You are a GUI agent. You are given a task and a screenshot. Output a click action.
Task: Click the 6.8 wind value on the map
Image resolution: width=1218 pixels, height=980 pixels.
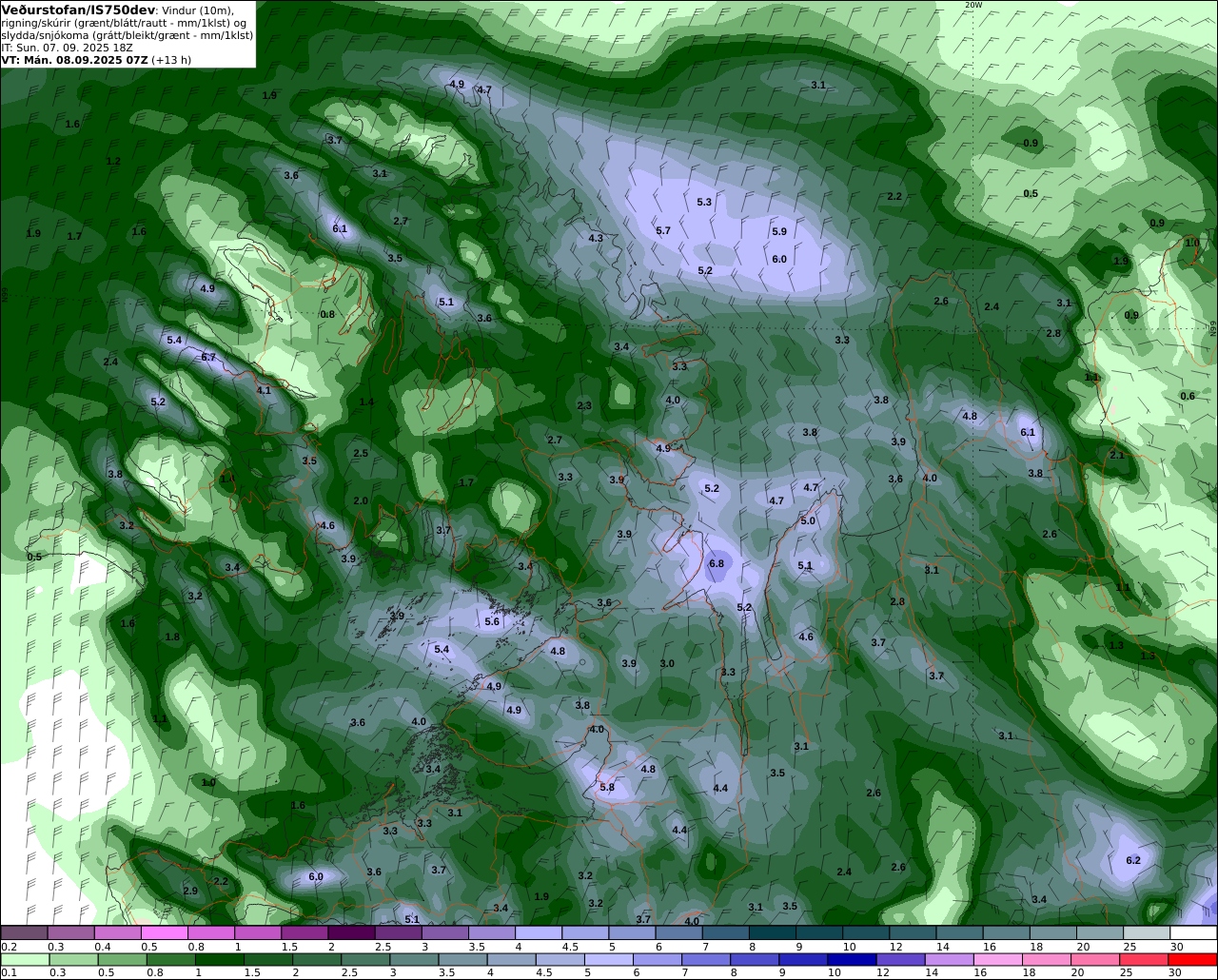click(717, 563)
